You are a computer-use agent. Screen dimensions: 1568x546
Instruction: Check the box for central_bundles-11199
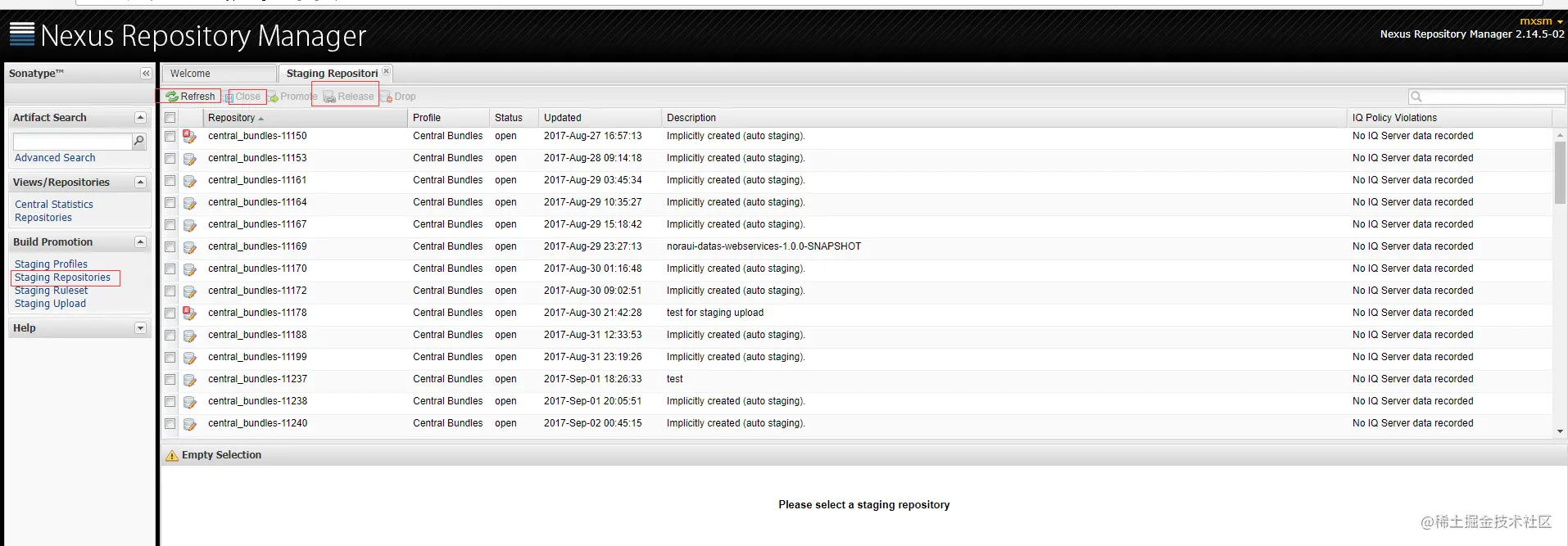[170, 358]
